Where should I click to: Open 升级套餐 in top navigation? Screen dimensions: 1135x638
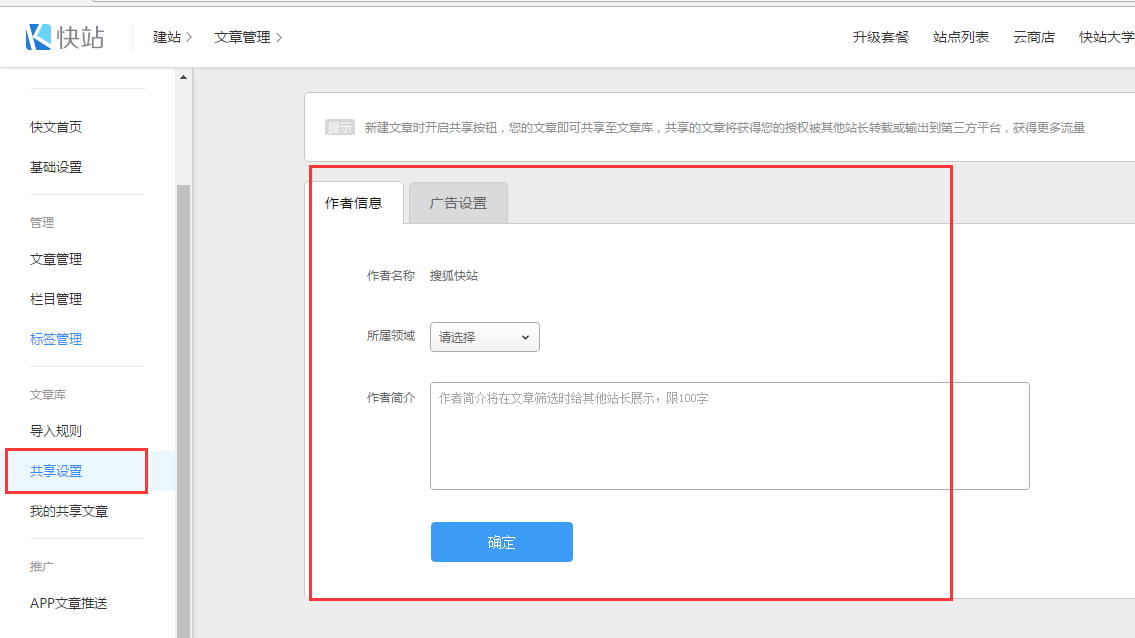(881, 37)
